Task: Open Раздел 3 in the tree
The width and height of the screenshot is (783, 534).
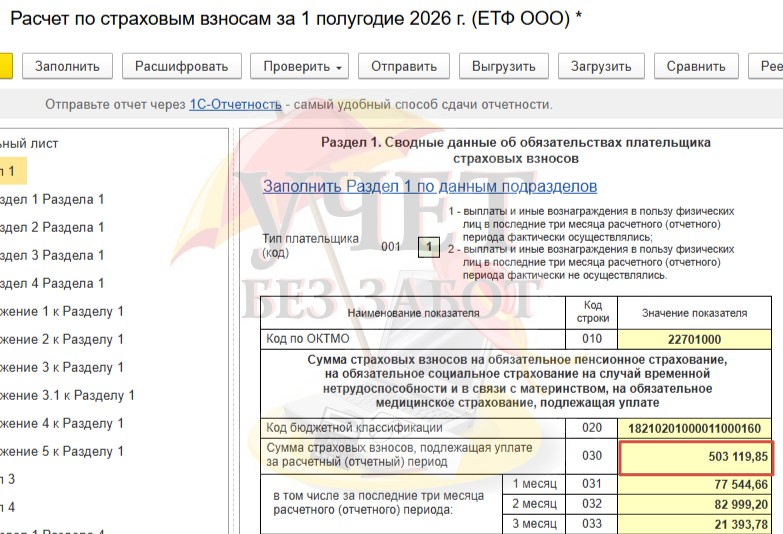Action: (7, 479)
